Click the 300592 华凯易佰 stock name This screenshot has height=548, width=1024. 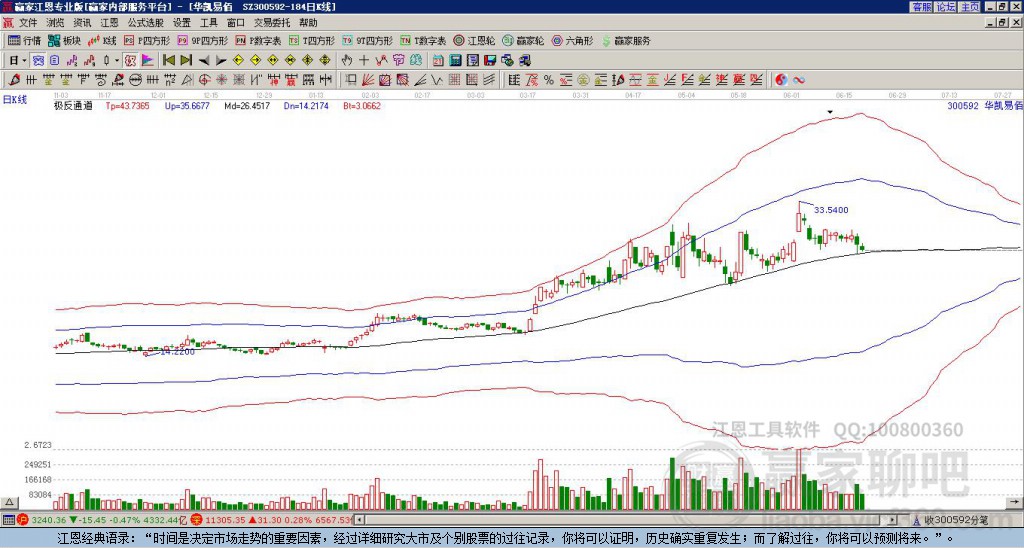(985, 105)
